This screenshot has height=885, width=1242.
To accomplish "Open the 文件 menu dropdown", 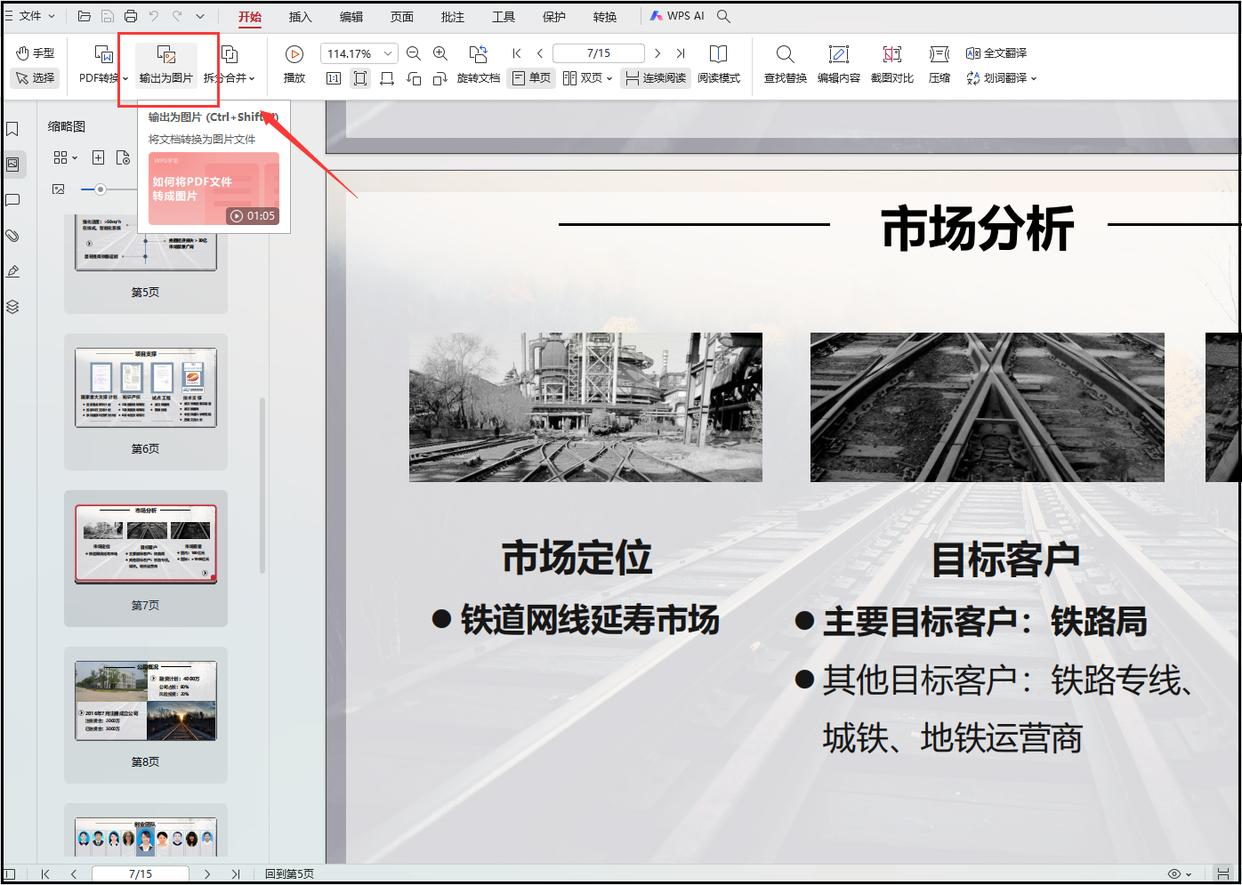I will click(x=31, y=16).
